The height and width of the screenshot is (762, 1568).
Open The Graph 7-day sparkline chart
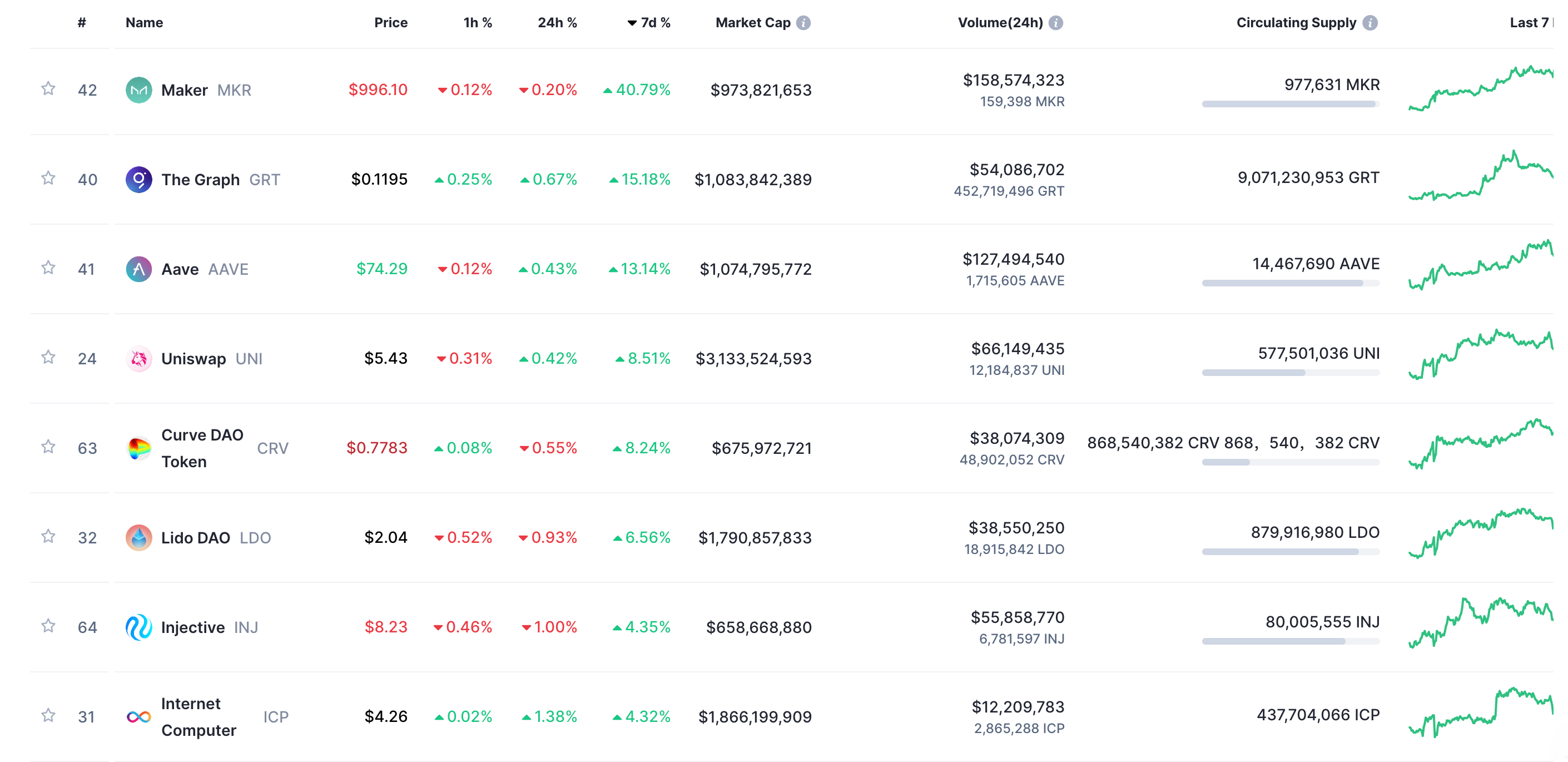pos(1480,176)
